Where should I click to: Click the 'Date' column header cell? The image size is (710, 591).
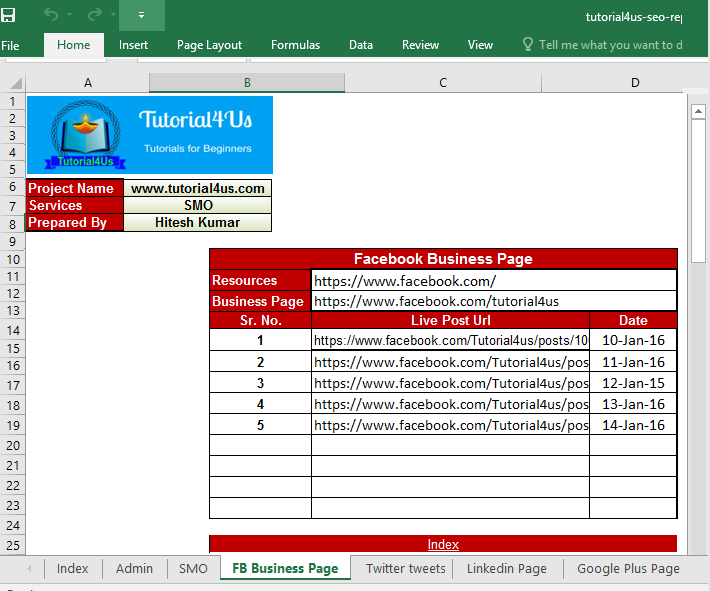633,320
